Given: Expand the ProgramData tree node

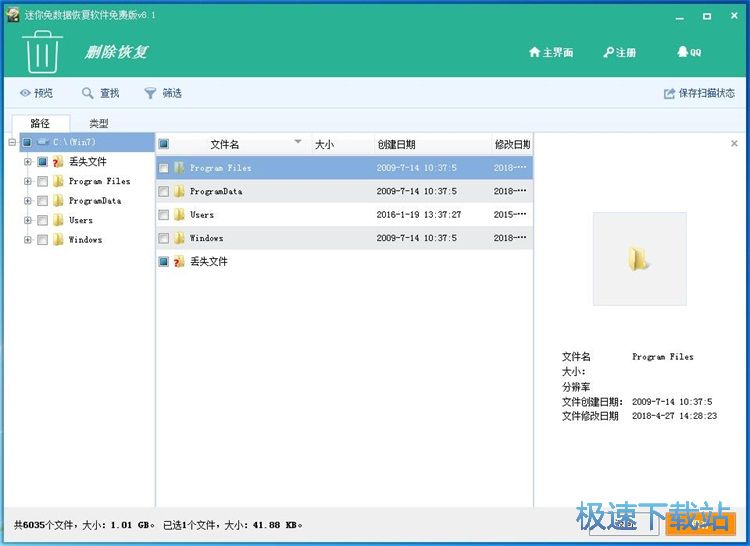Looking at the screenshot, I should coord(28,201).
